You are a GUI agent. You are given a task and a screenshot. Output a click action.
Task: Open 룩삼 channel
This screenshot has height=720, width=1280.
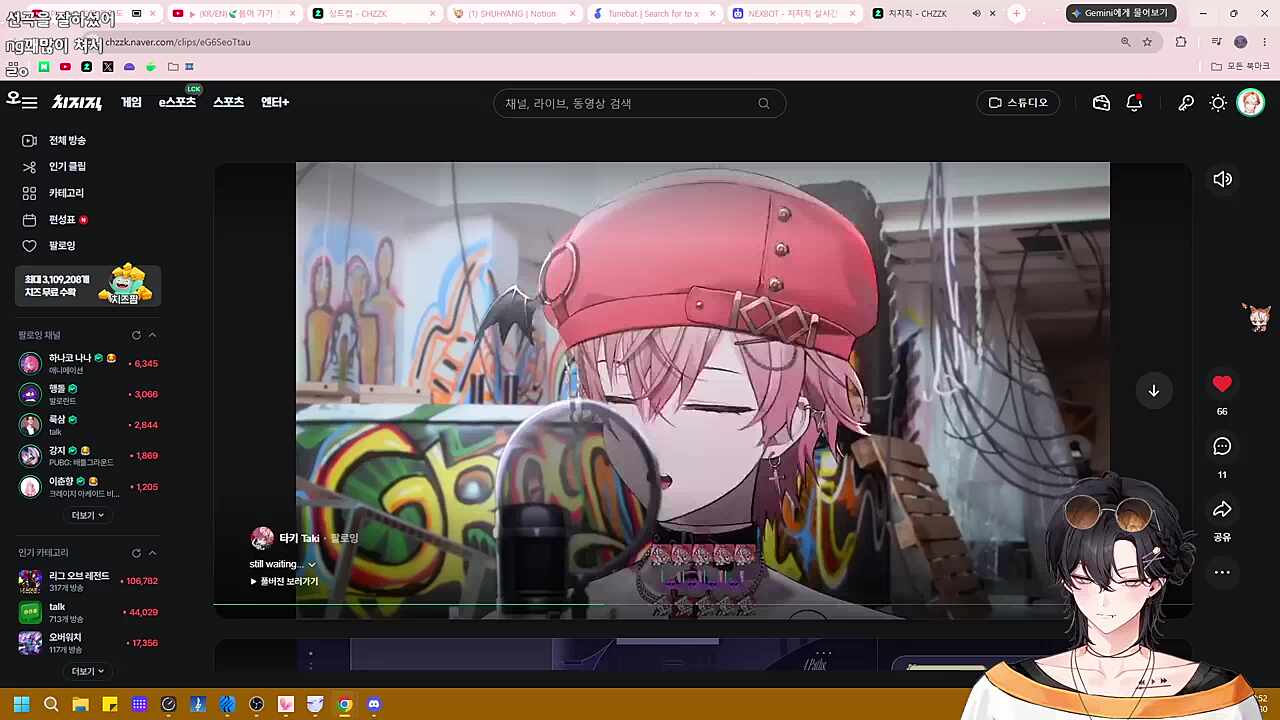pos(88,425)
